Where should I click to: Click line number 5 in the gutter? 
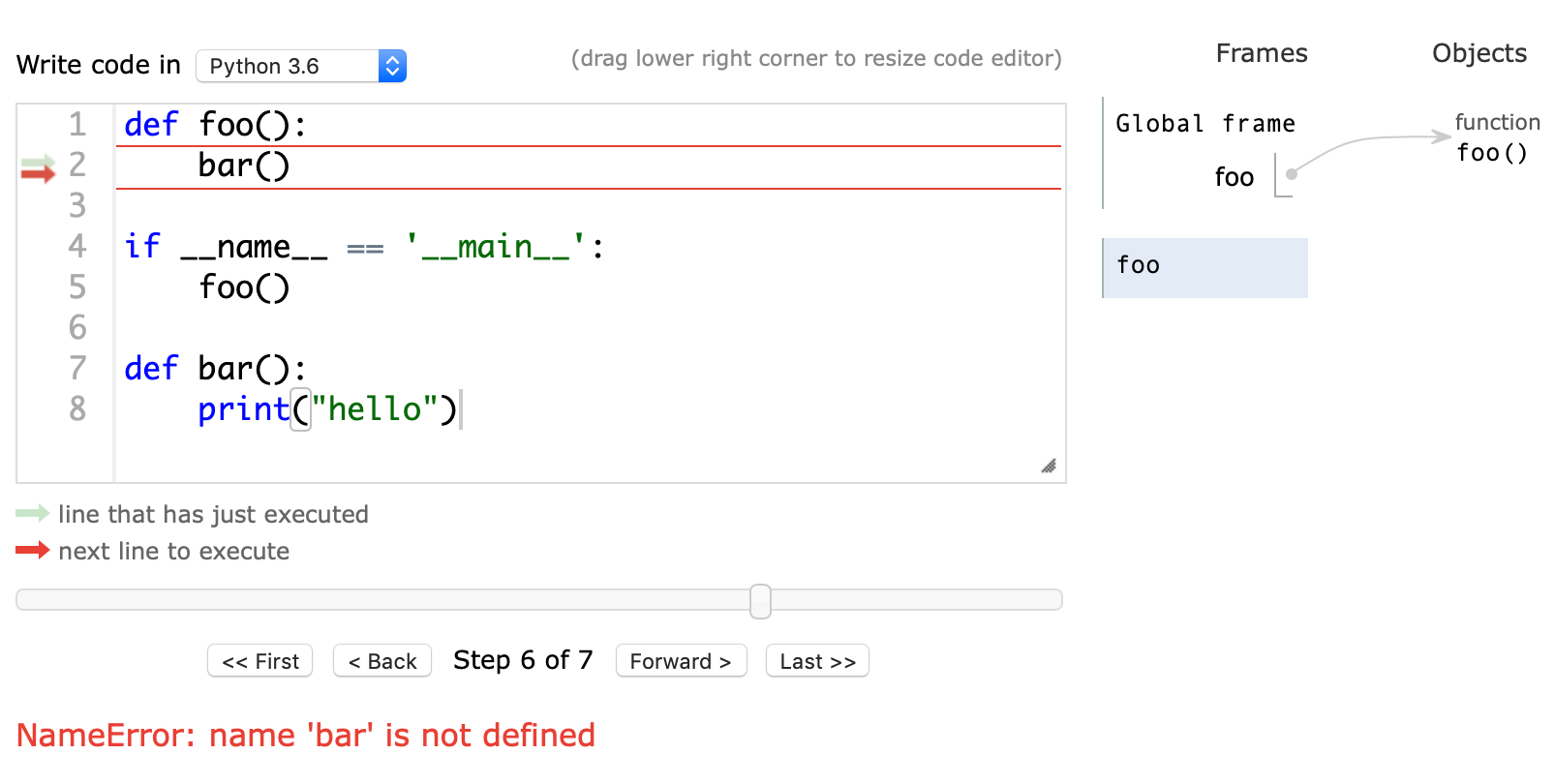click(77, 287)
